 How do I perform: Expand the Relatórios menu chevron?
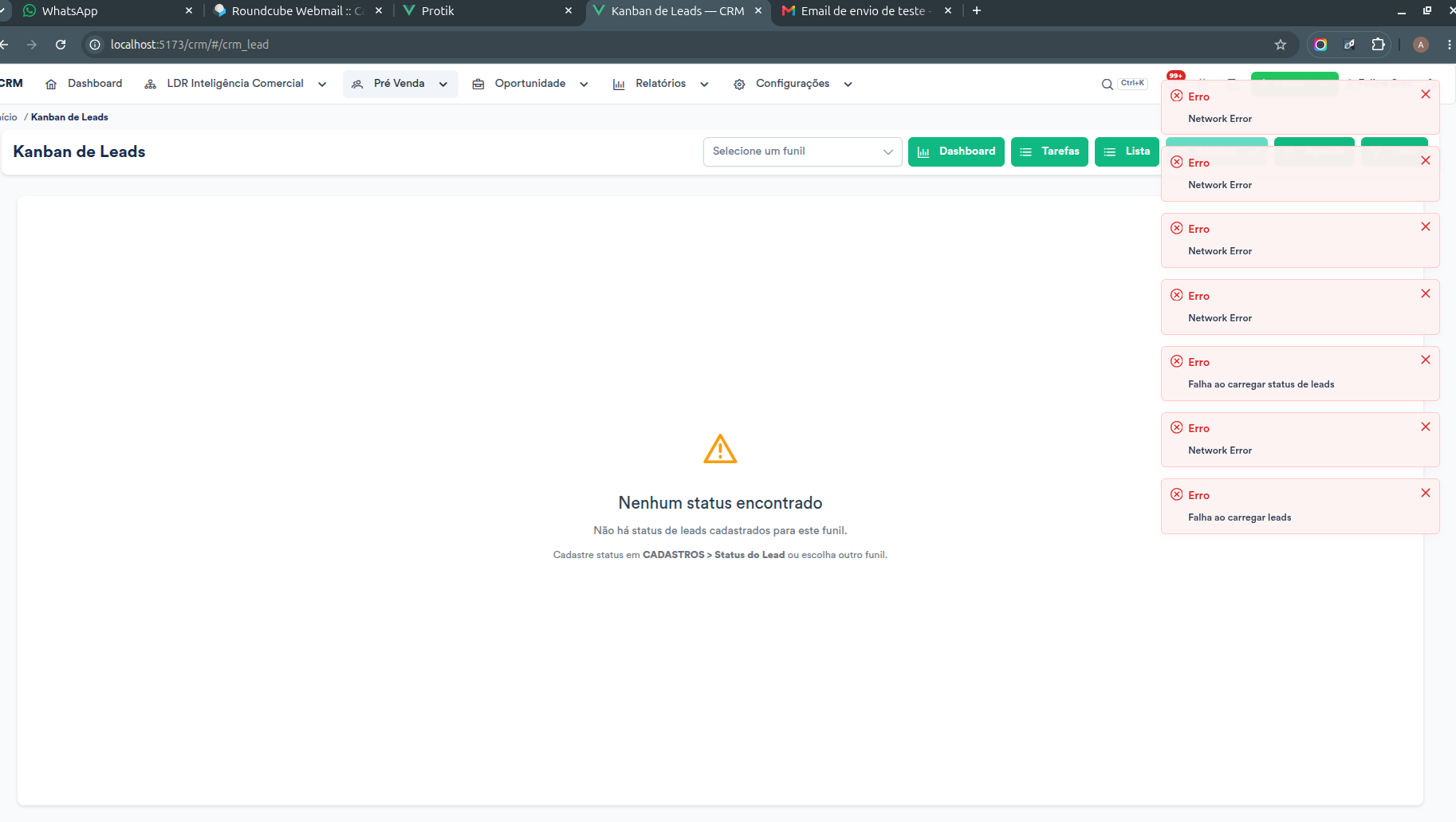(x=704, y=85)
